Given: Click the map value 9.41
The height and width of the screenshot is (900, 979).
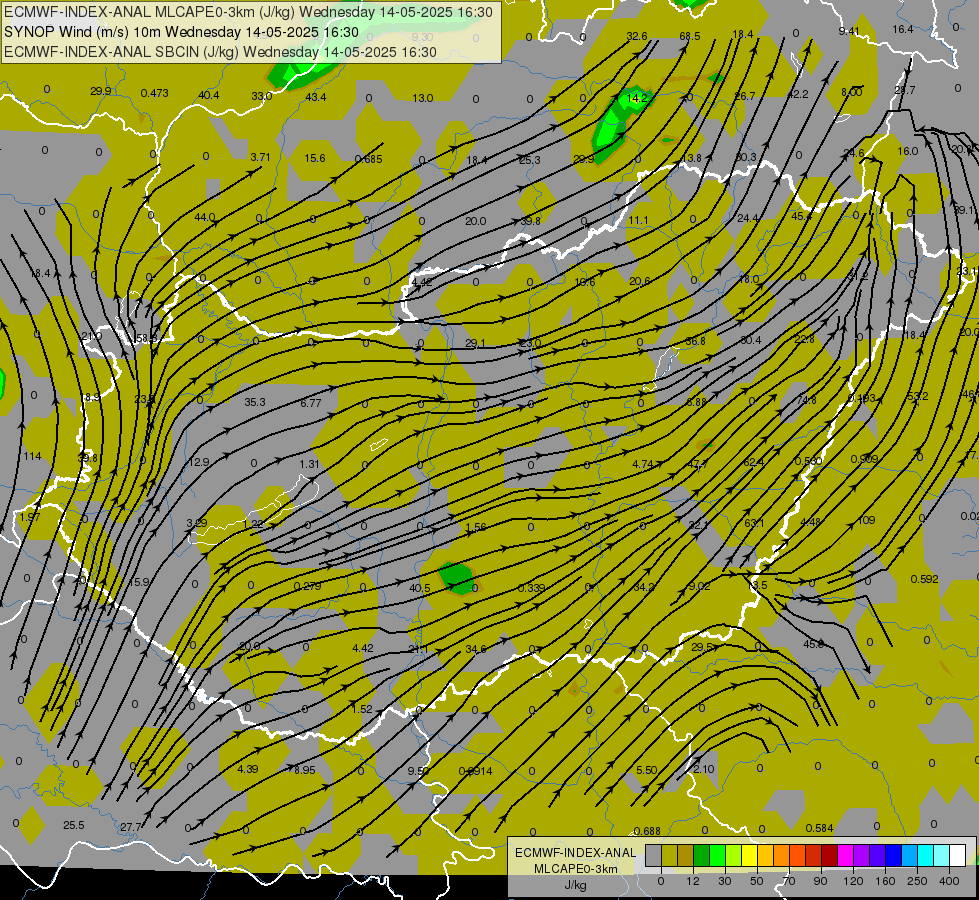Looking at the screenshot, I should pyautogui.click(x=849, y=31).
